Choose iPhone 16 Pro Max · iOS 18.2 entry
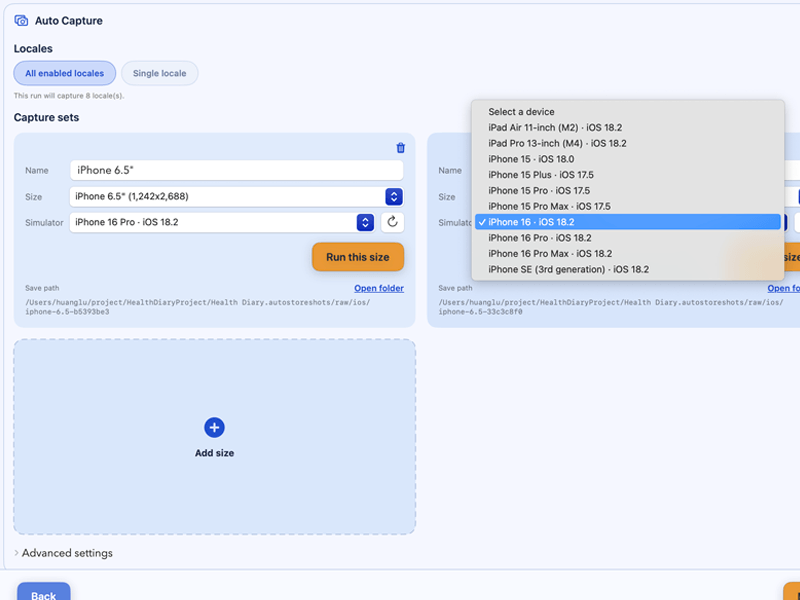 (628, 254)
